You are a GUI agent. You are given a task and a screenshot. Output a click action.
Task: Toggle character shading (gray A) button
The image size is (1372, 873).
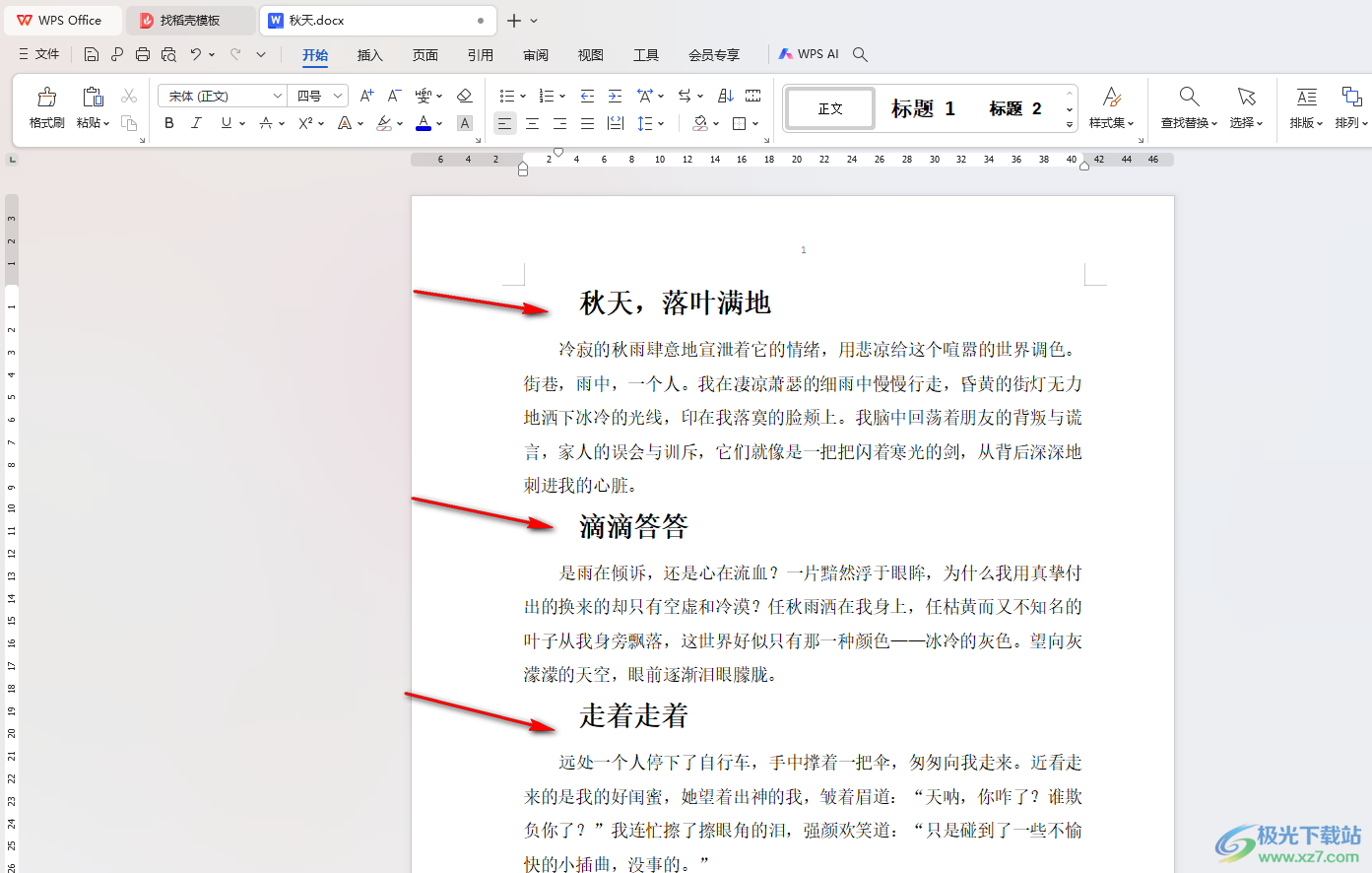(465, 123)
